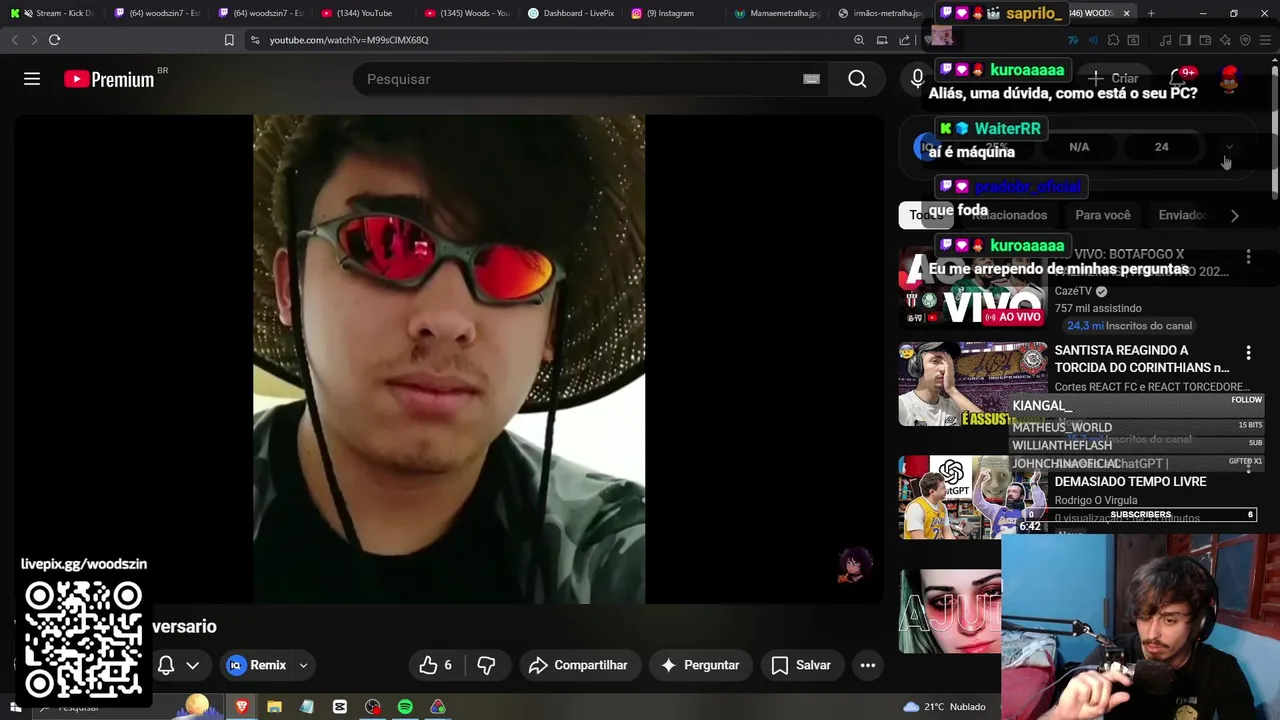
Task: Switch to Mamaemetralha.jpg tab
Action: pos(777,13)
